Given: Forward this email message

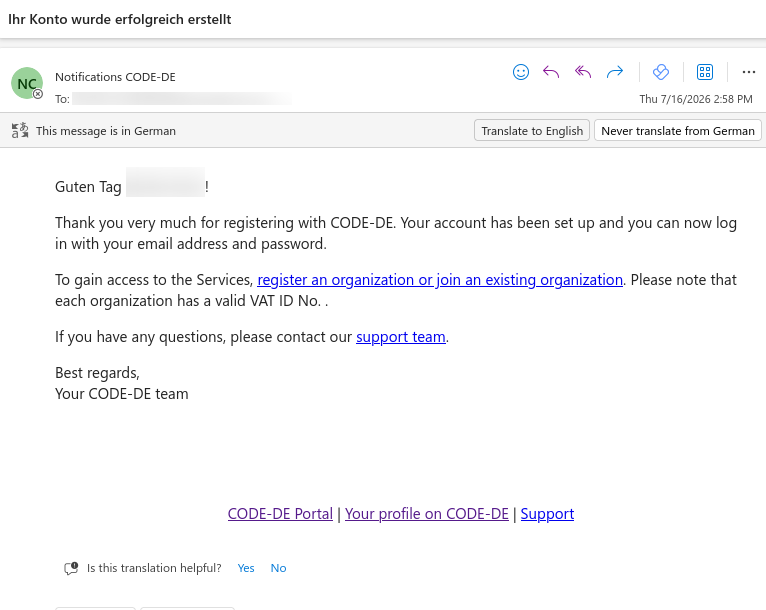Looking at the screenshot, I should [x=615, y=72].
